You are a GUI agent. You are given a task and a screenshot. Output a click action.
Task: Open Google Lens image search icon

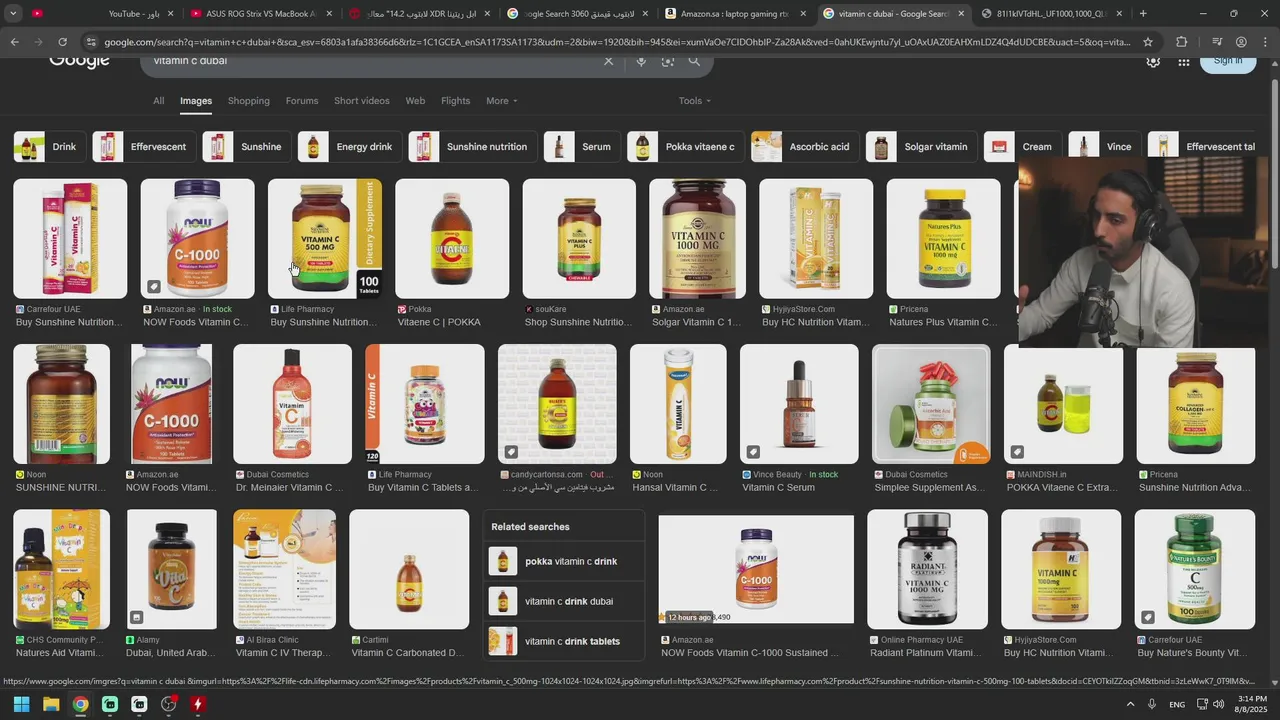click(668, 61)
